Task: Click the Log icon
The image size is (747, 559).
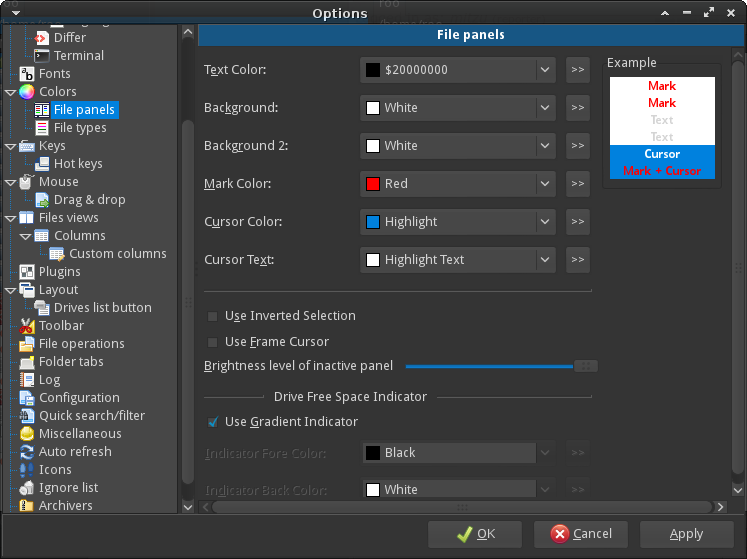Action: 27,380
